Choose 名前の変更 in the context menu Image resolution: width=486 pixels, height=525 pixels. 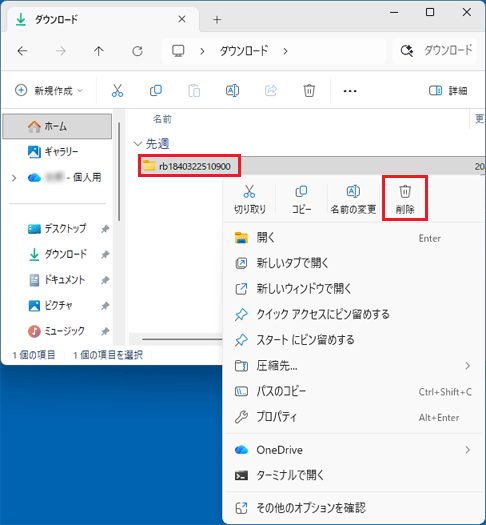(353, 199)
